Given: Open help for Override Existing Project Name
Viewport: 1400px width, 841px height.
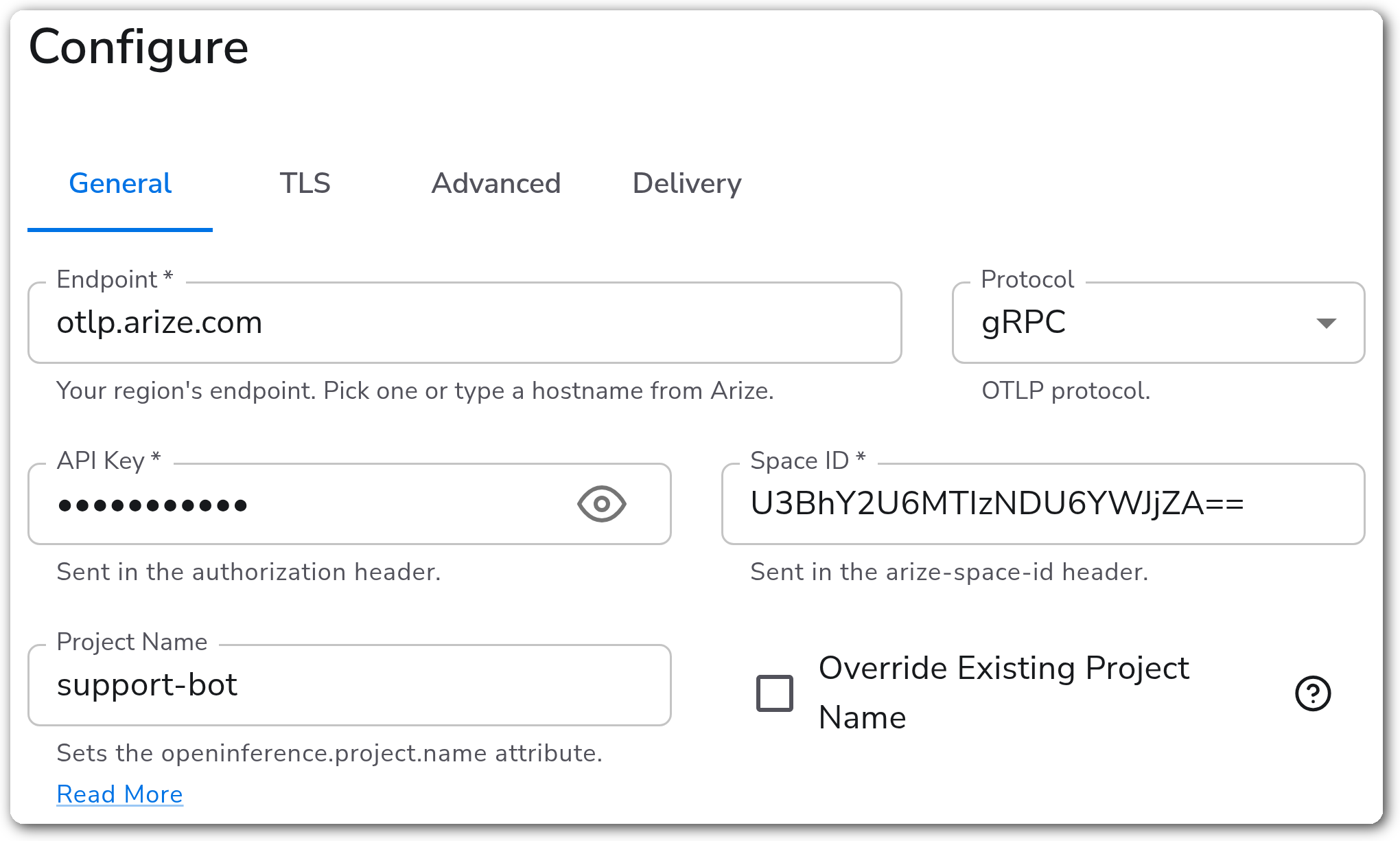Looking at the screenshot, I should [1313, 693].
